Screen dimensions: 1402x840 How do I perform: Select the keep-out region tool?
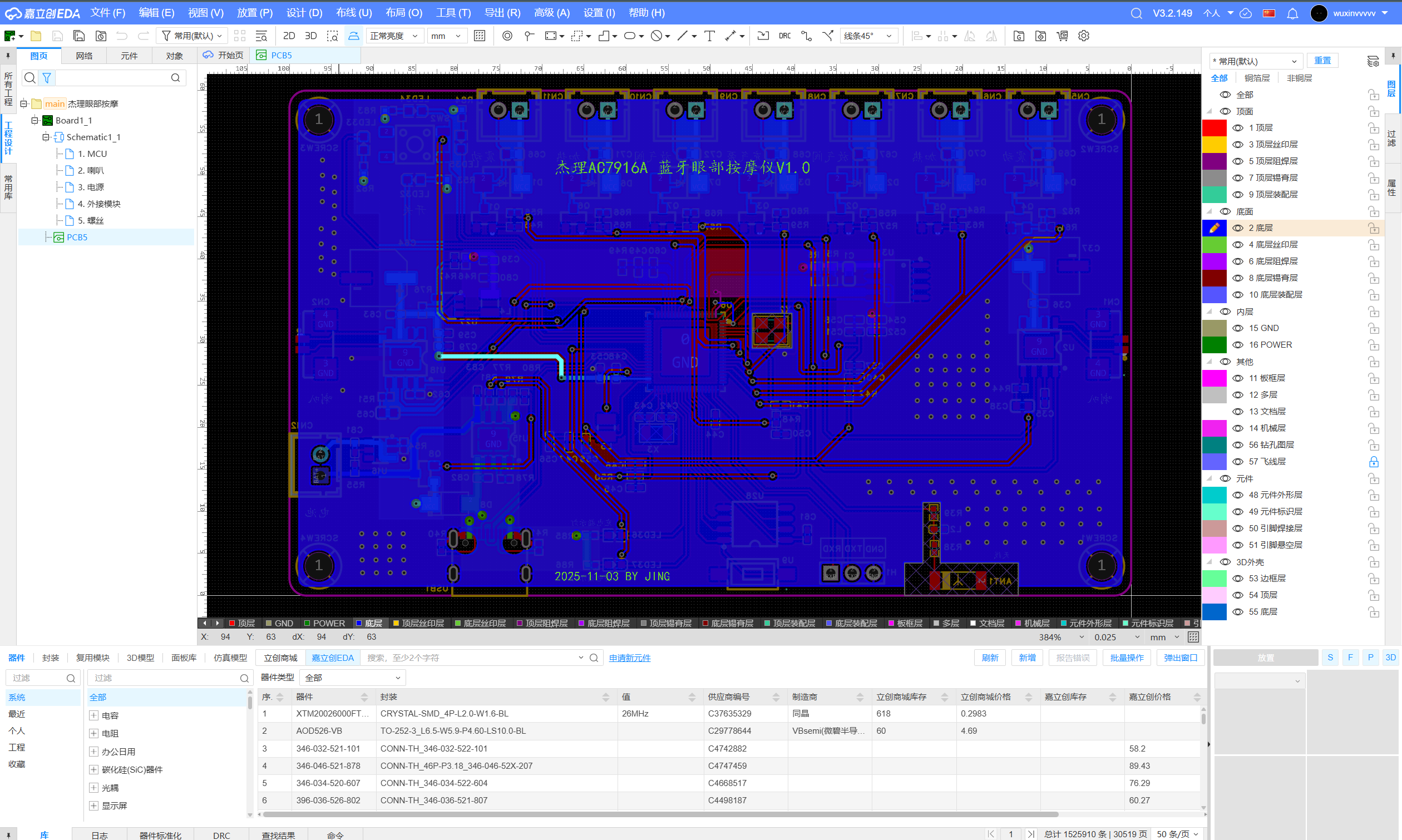click(656, 36)
